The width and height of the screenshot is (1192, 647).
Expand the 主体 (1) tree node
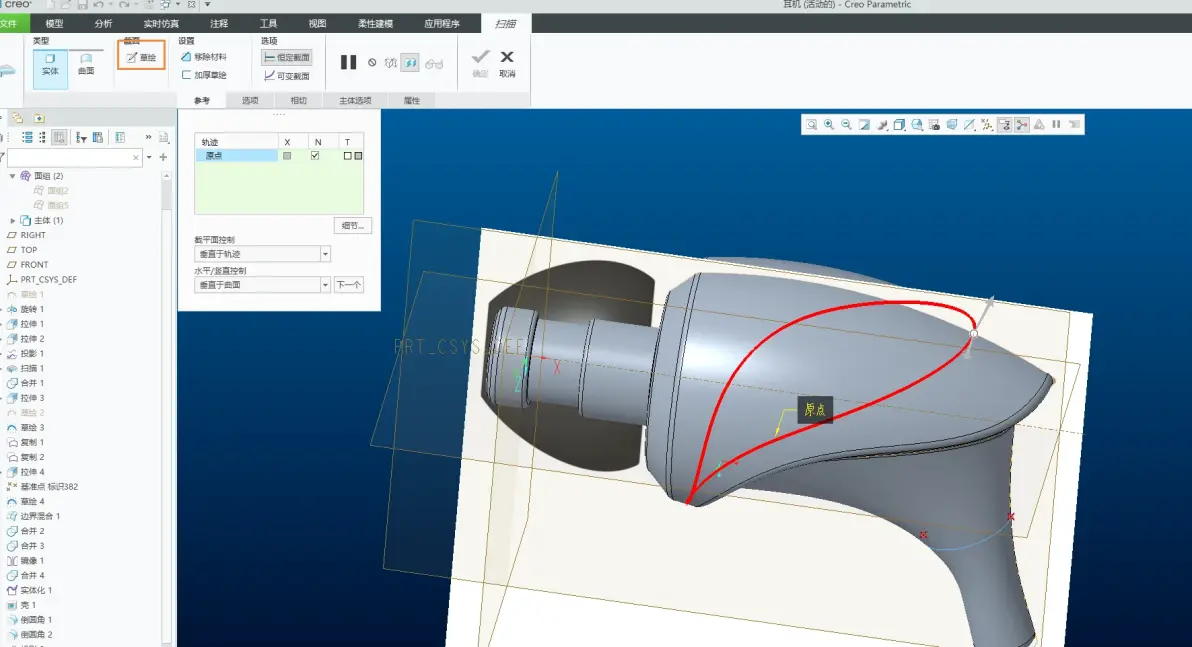[x=13, y=220]
